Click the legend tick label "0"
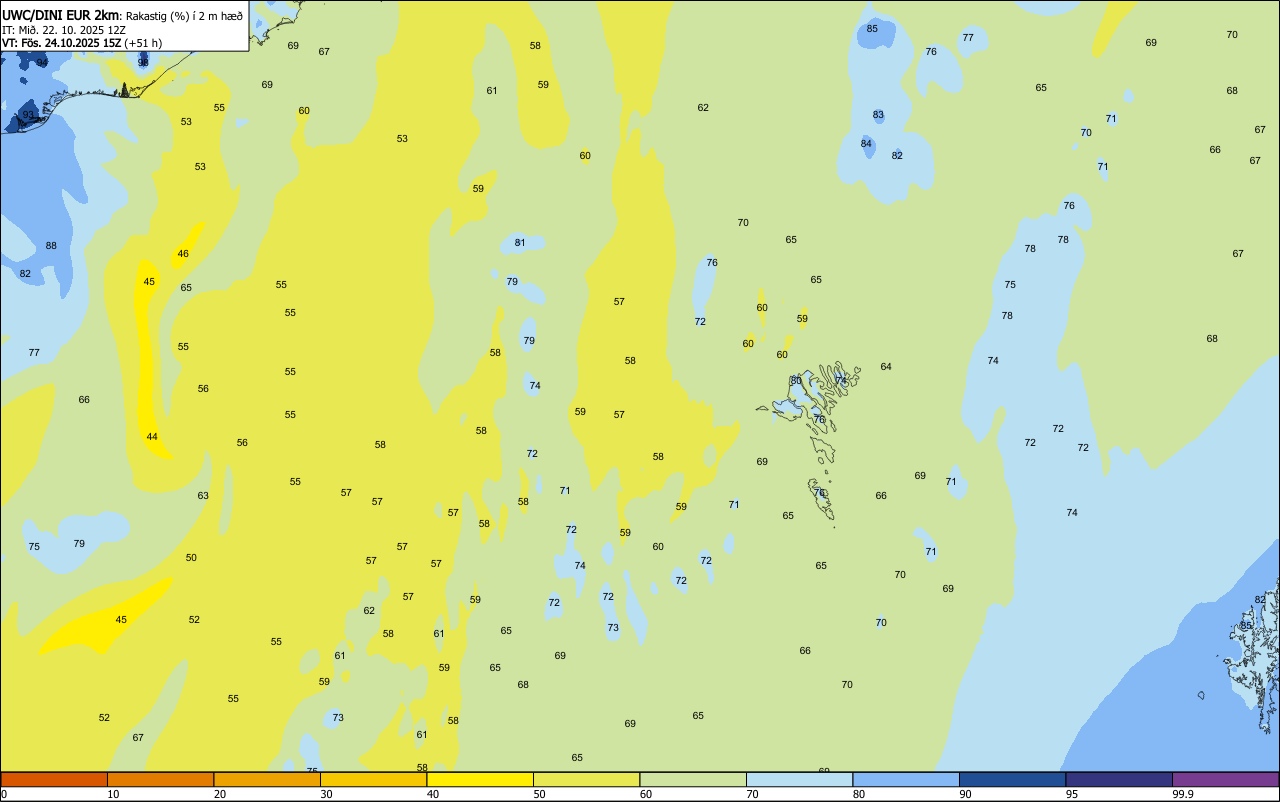 tap(4, 794)
